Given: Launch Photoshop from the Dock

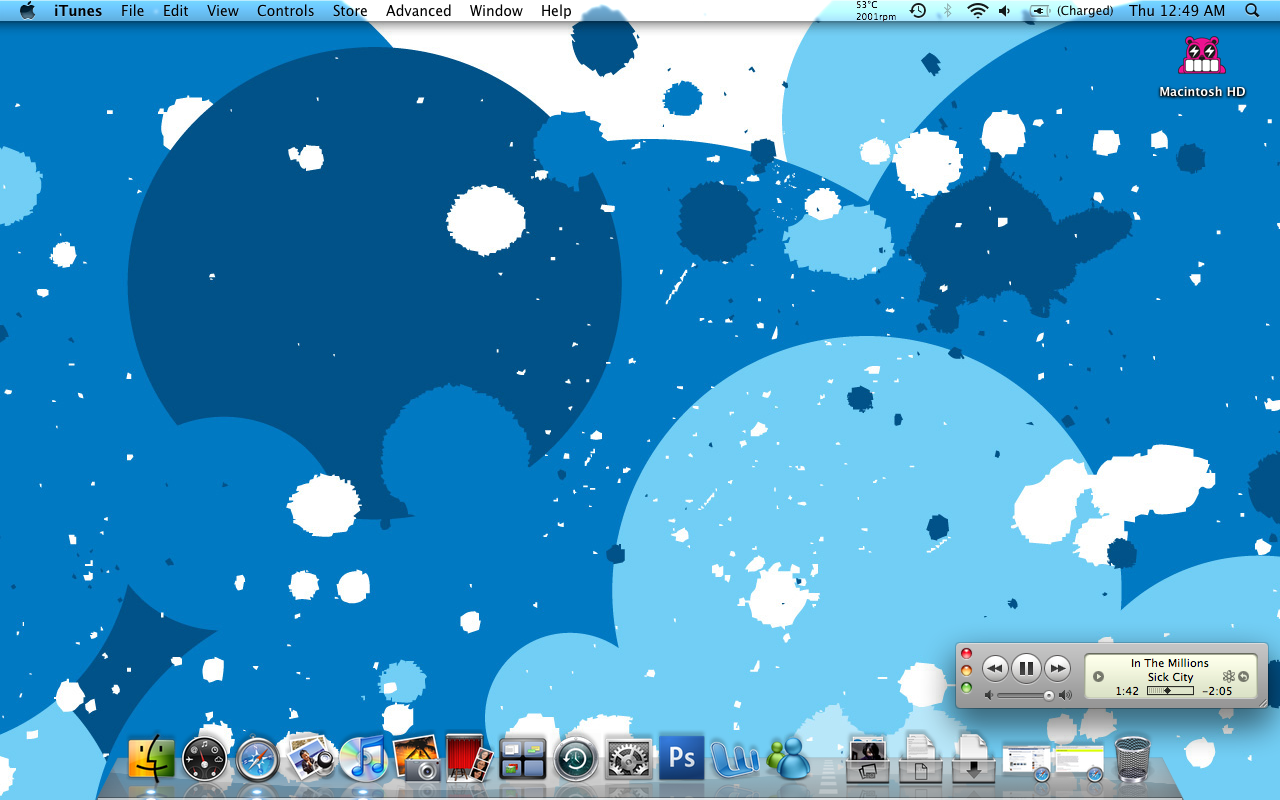Looking at the screenshot, I should point(682,759).
